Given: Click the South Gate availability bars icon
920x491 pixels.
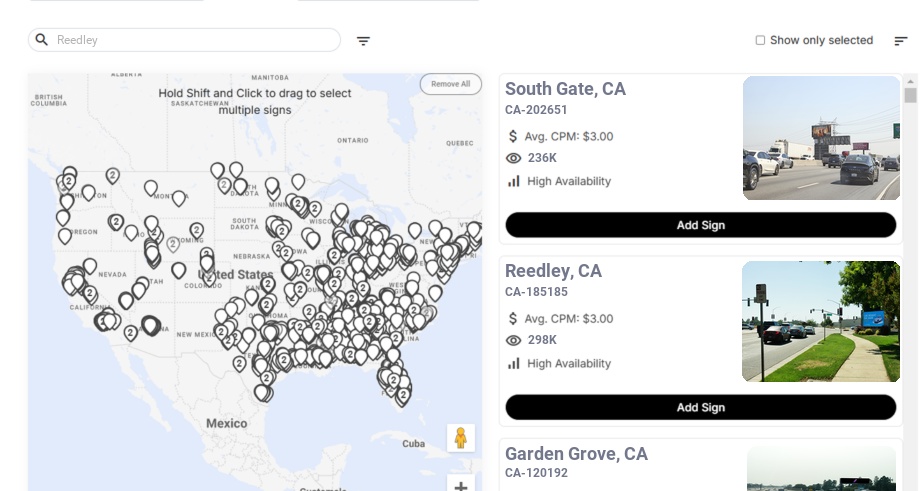Looking at the screenshot, I should pyautogui.click(x=514, y=181).
